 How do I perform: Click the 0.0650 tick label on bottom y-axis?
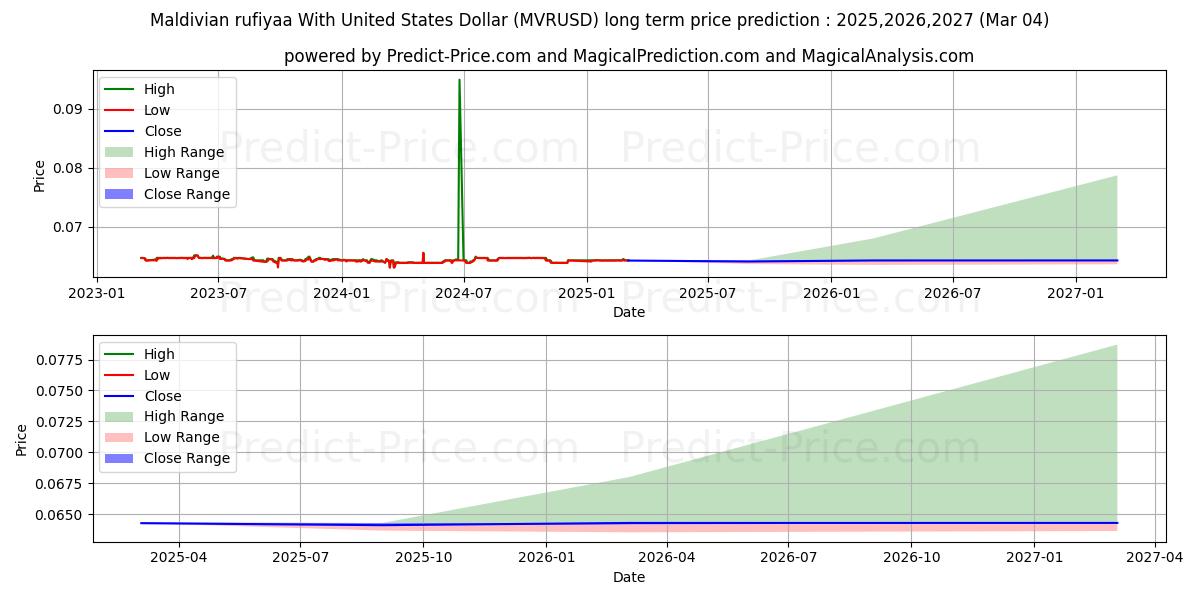61,515
